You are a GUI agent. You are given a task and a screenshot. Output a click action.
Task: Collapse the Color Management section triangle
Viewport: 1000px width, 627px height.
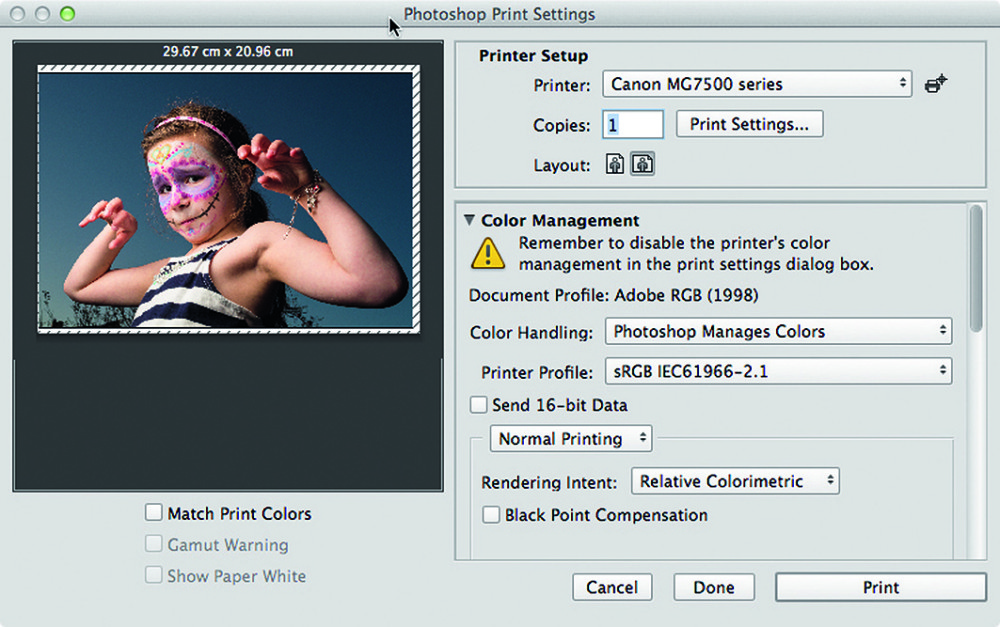click(x=469, y=220)
